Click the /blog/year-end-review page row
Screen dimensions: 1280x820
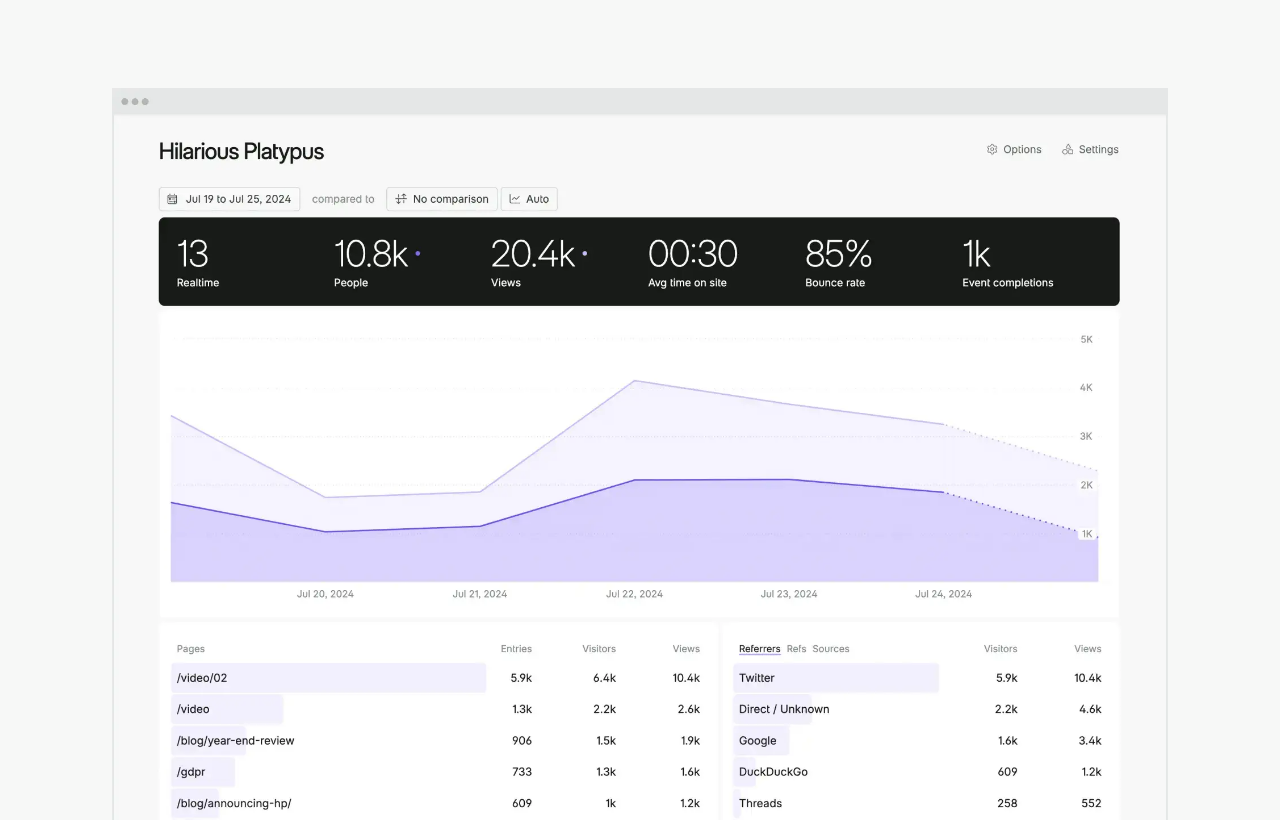pyautogui.click(x=438, y=741)
